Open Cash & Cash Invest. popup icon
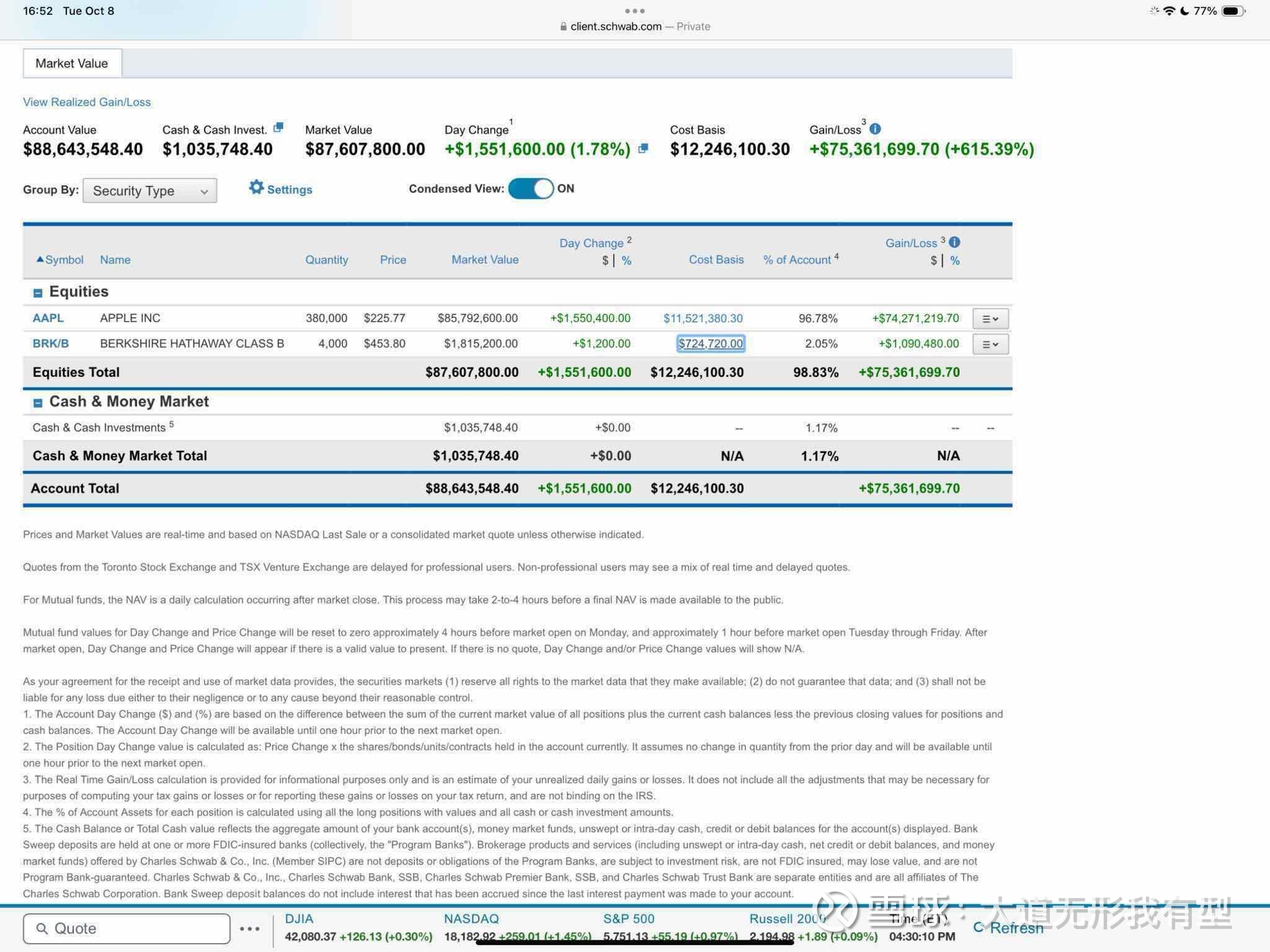1270x952 pixels. 278,127
